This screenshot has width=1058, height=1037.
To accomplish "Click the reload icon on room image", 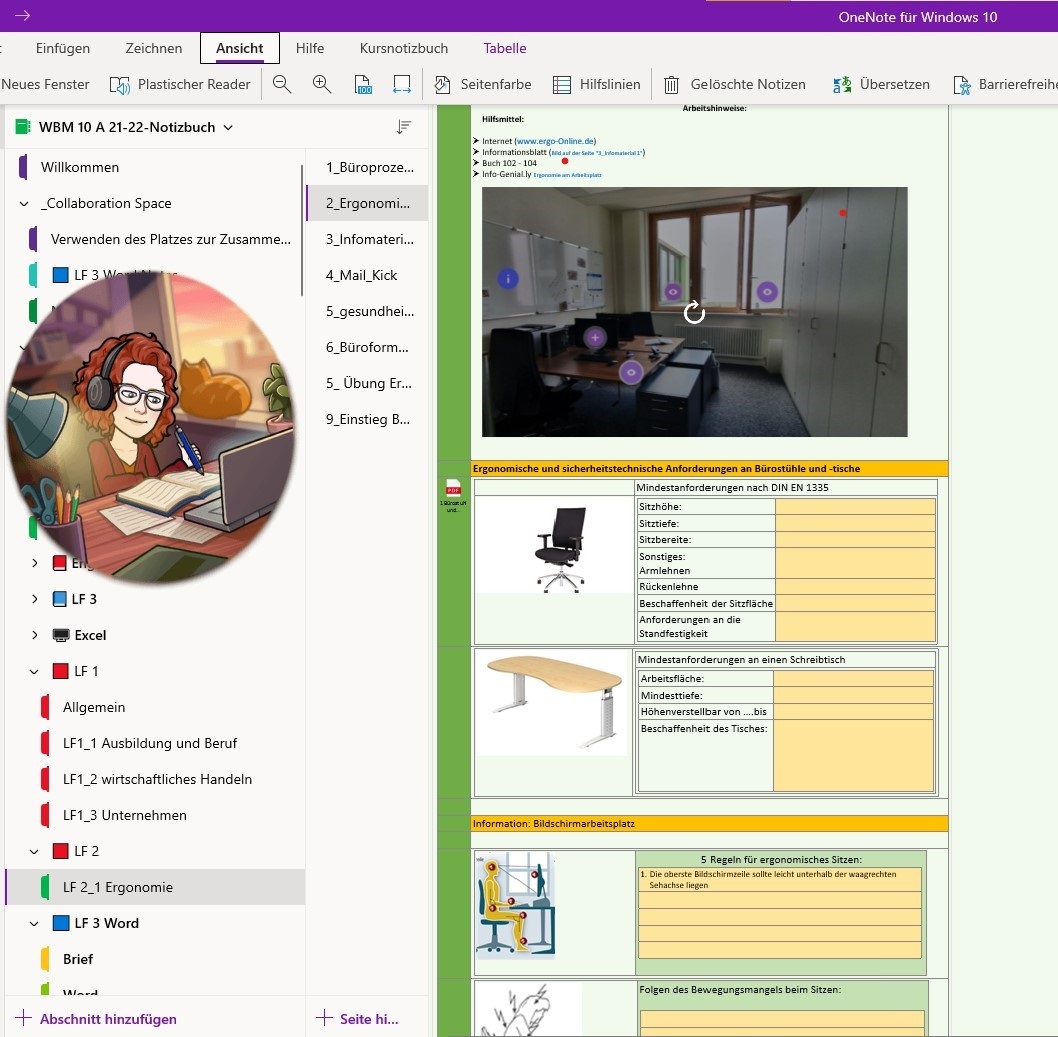I will click(x=694, y=312).
